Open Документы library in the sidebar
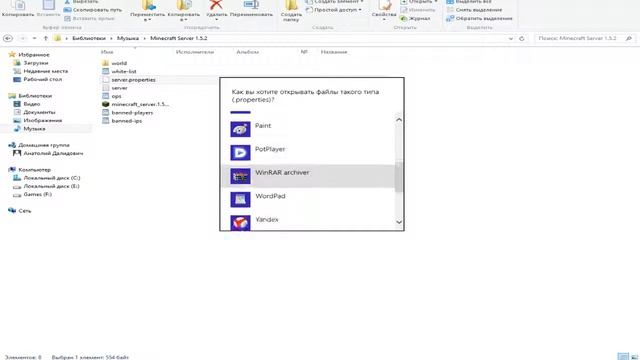The image size is (640, 360). 35,112
